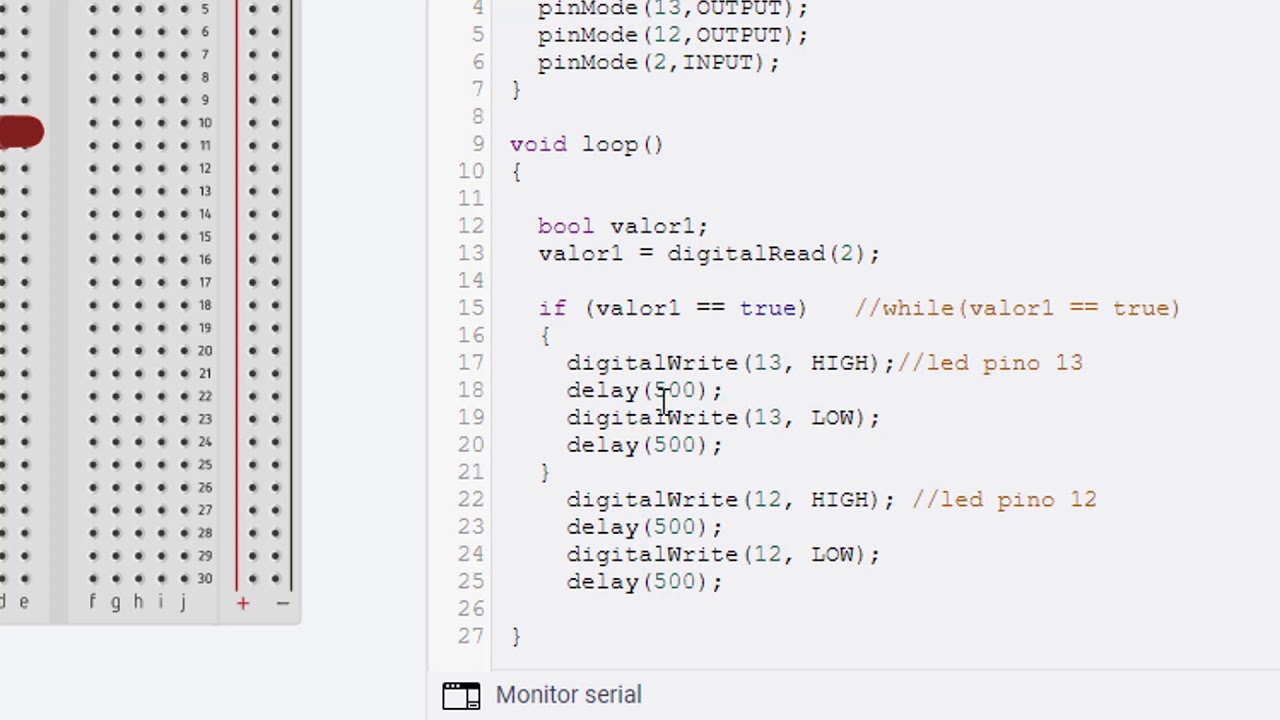Click the plus rail marker on breadboard

[x=242, y=603]
